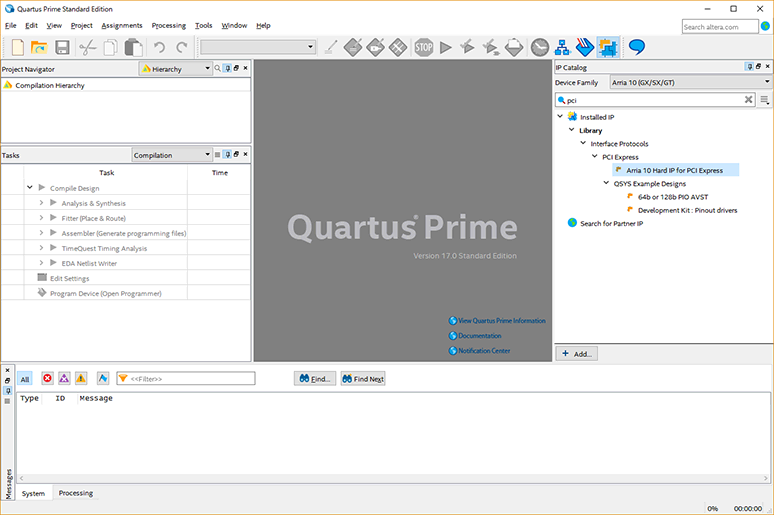Viewport: 774px width, 515px height.
Task: Toggle the blue flag messages filter
Action: click(103, 378)
